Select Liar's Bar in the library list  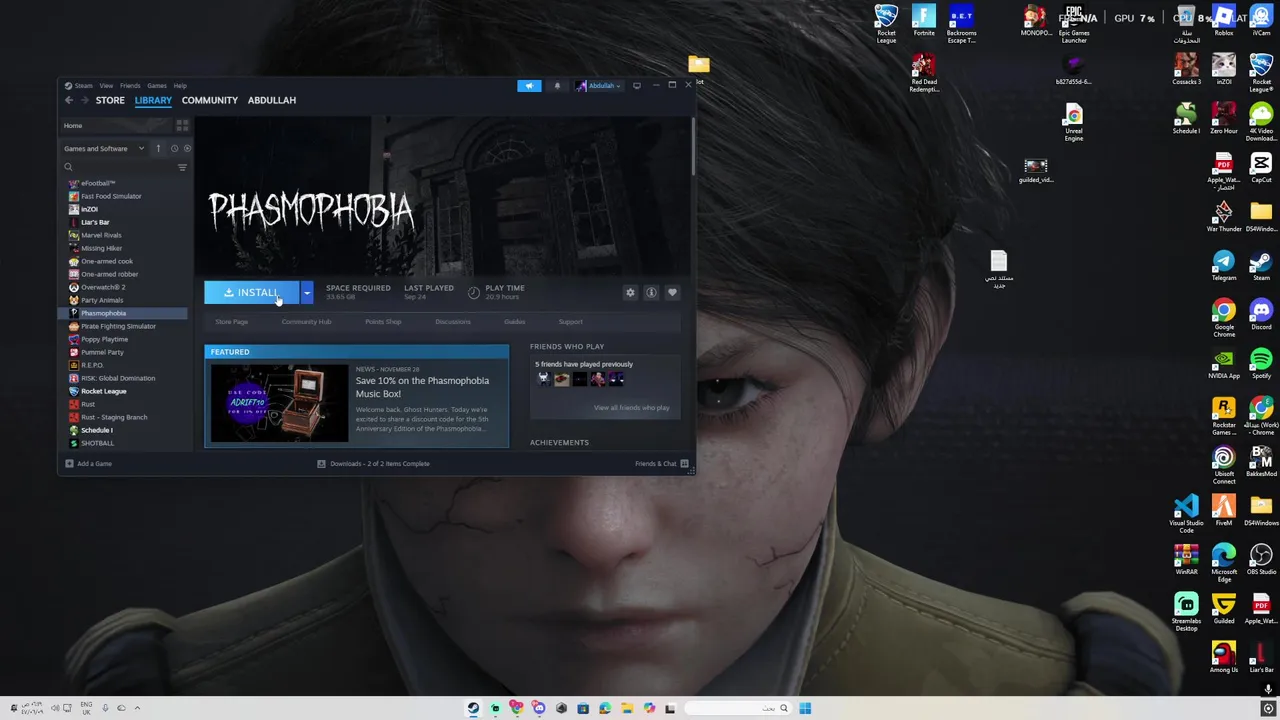point(95,222)
